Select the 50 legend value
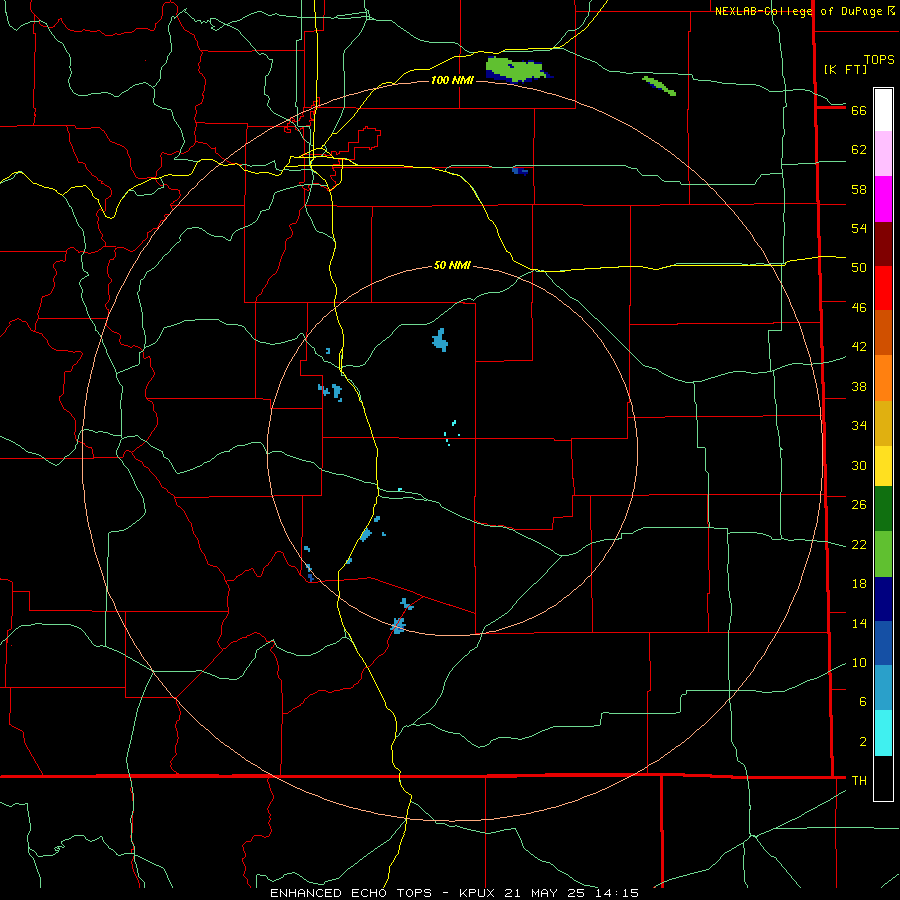 [859, 268]
